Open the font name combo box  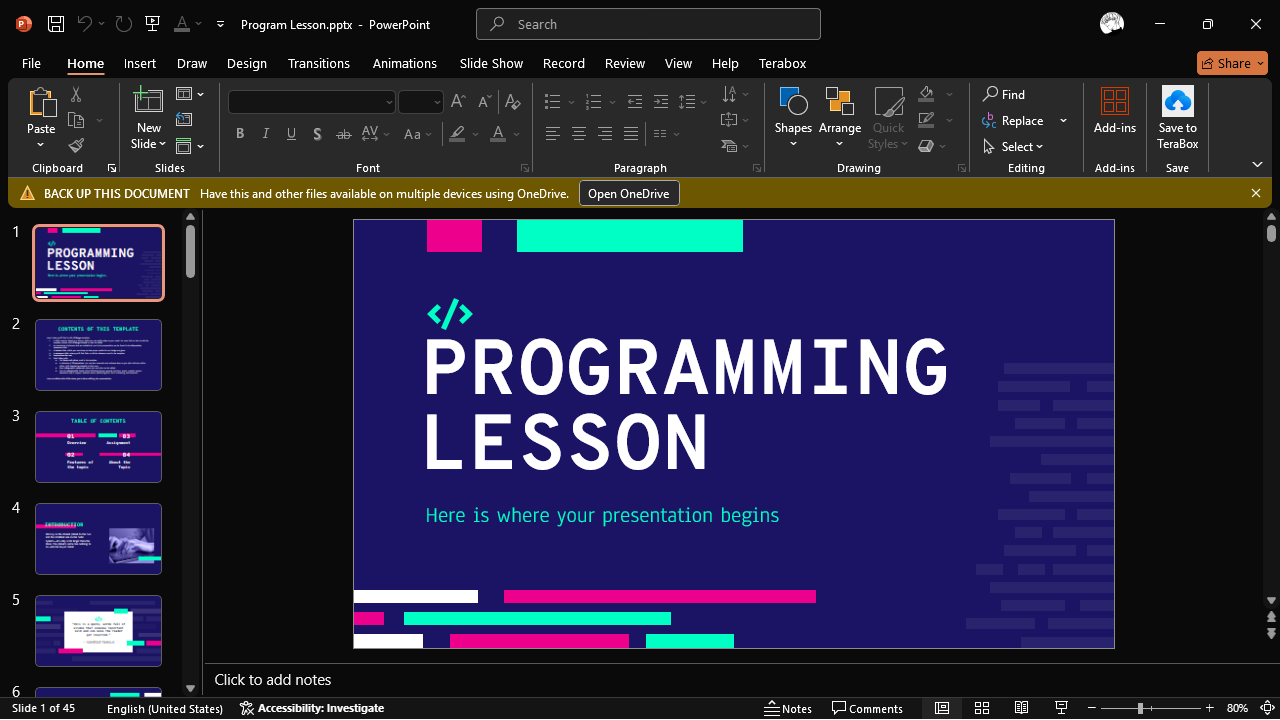coord(311,101)
